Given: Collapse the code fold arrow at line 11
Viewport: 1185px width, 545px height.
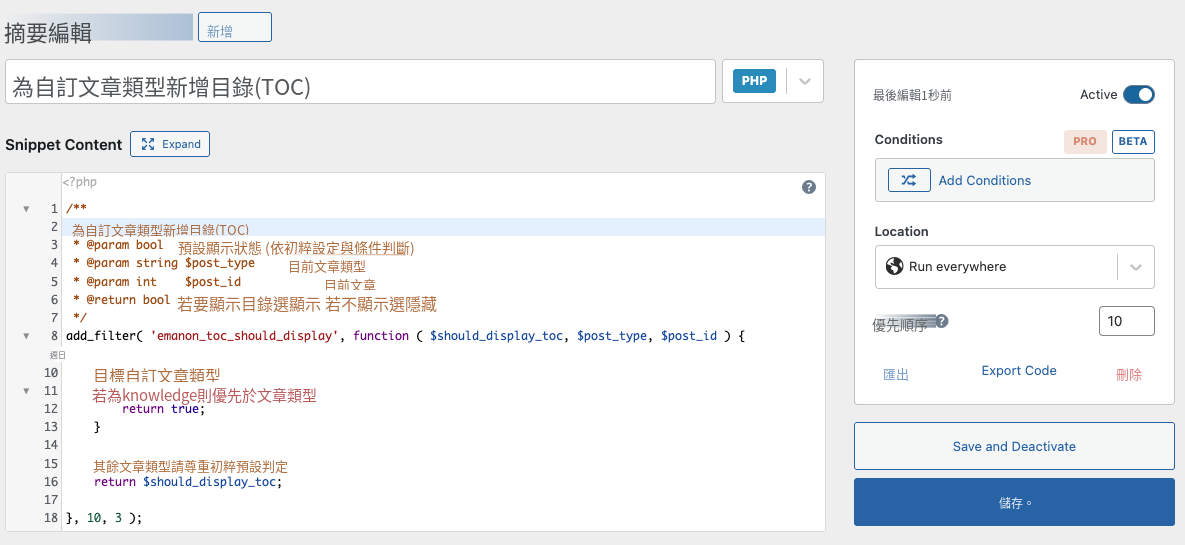Looking at the screenshot, I should (x=26, y=391).
